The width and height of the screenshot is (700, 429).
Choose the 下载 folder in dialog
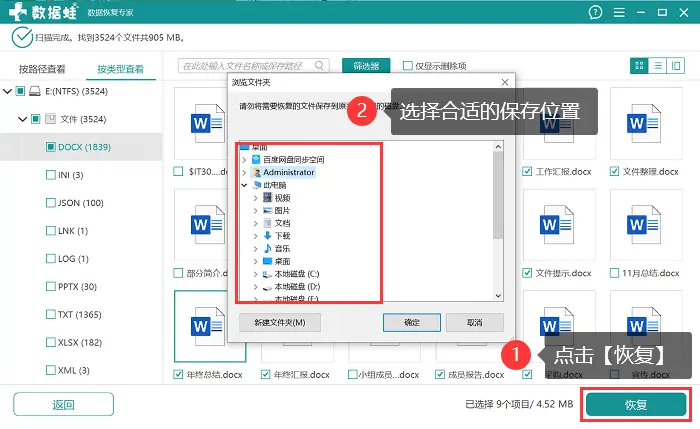[277, 236]
